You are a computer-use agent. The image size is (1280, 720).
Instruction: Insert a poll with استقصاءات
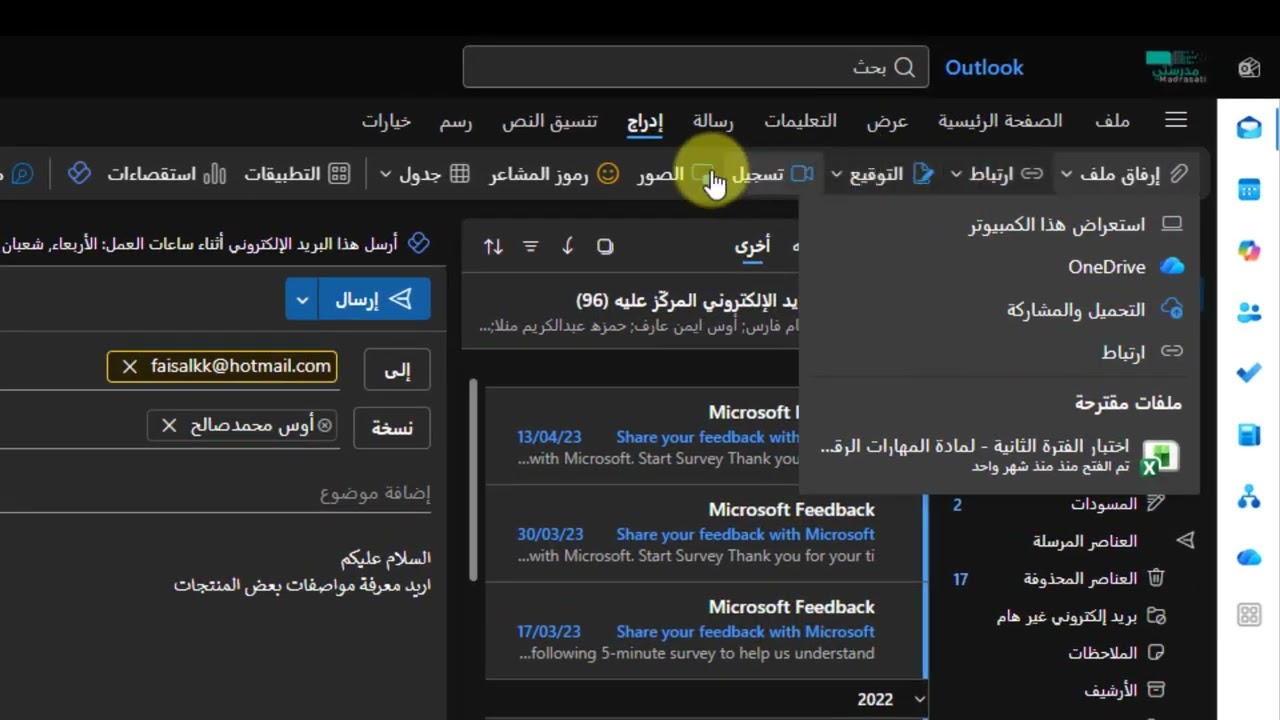click(166, 174)
